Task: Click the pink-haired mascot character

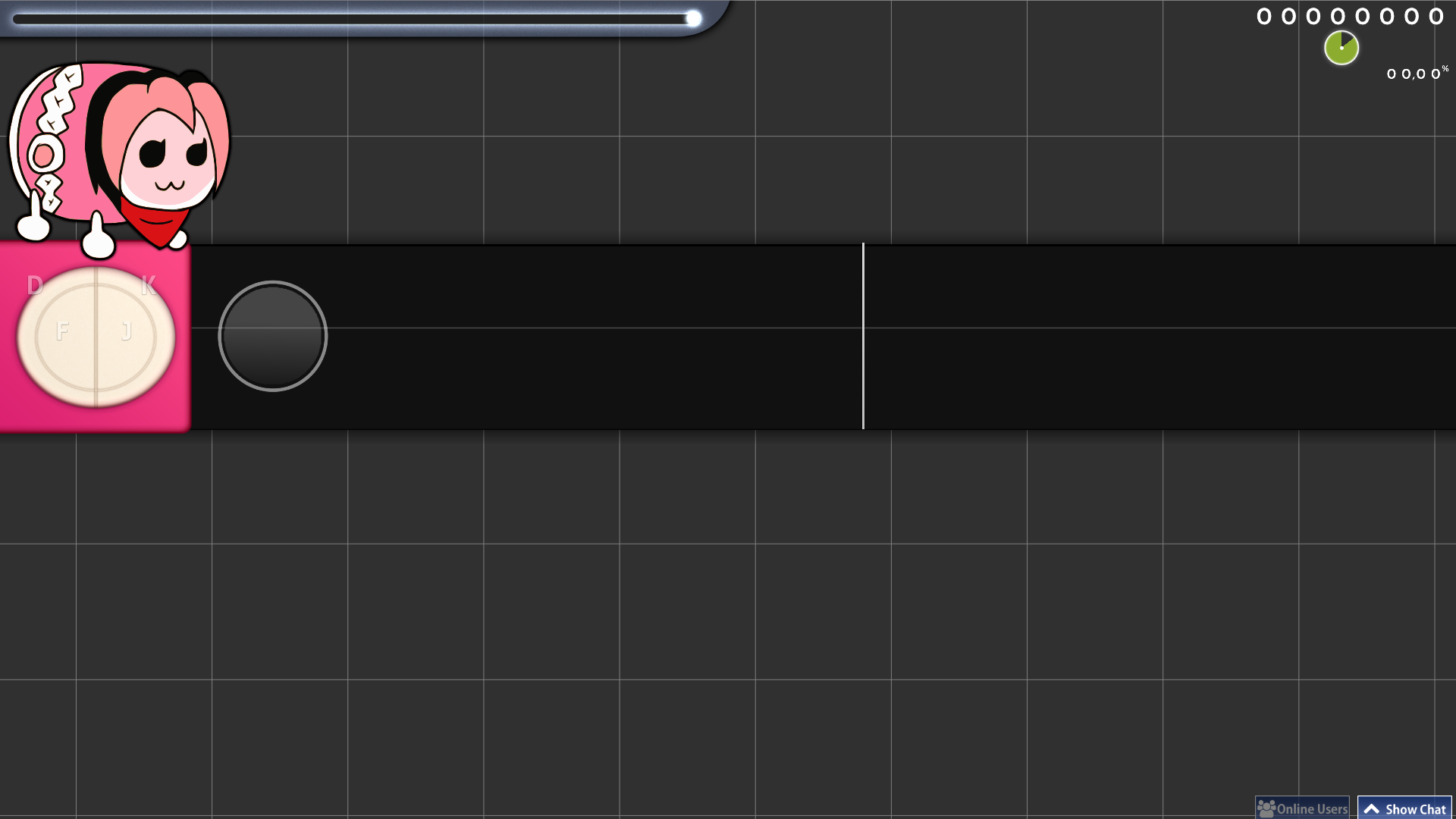Action: (x=119, y=157)
